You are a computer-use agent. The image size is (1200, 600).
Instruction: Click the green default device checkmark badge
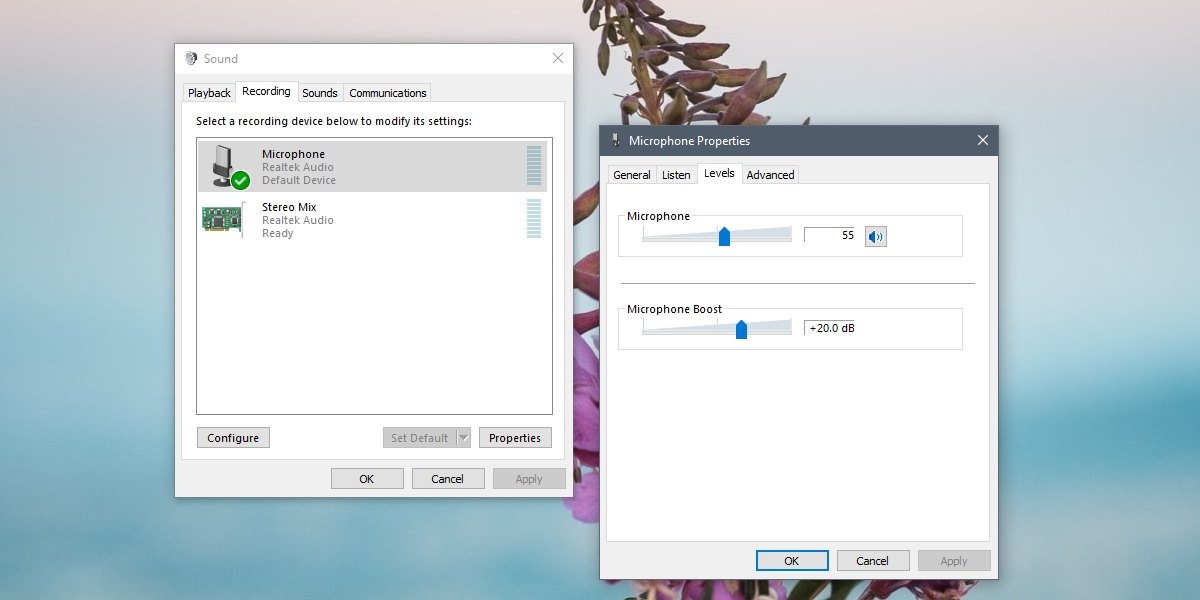point(240,181)
